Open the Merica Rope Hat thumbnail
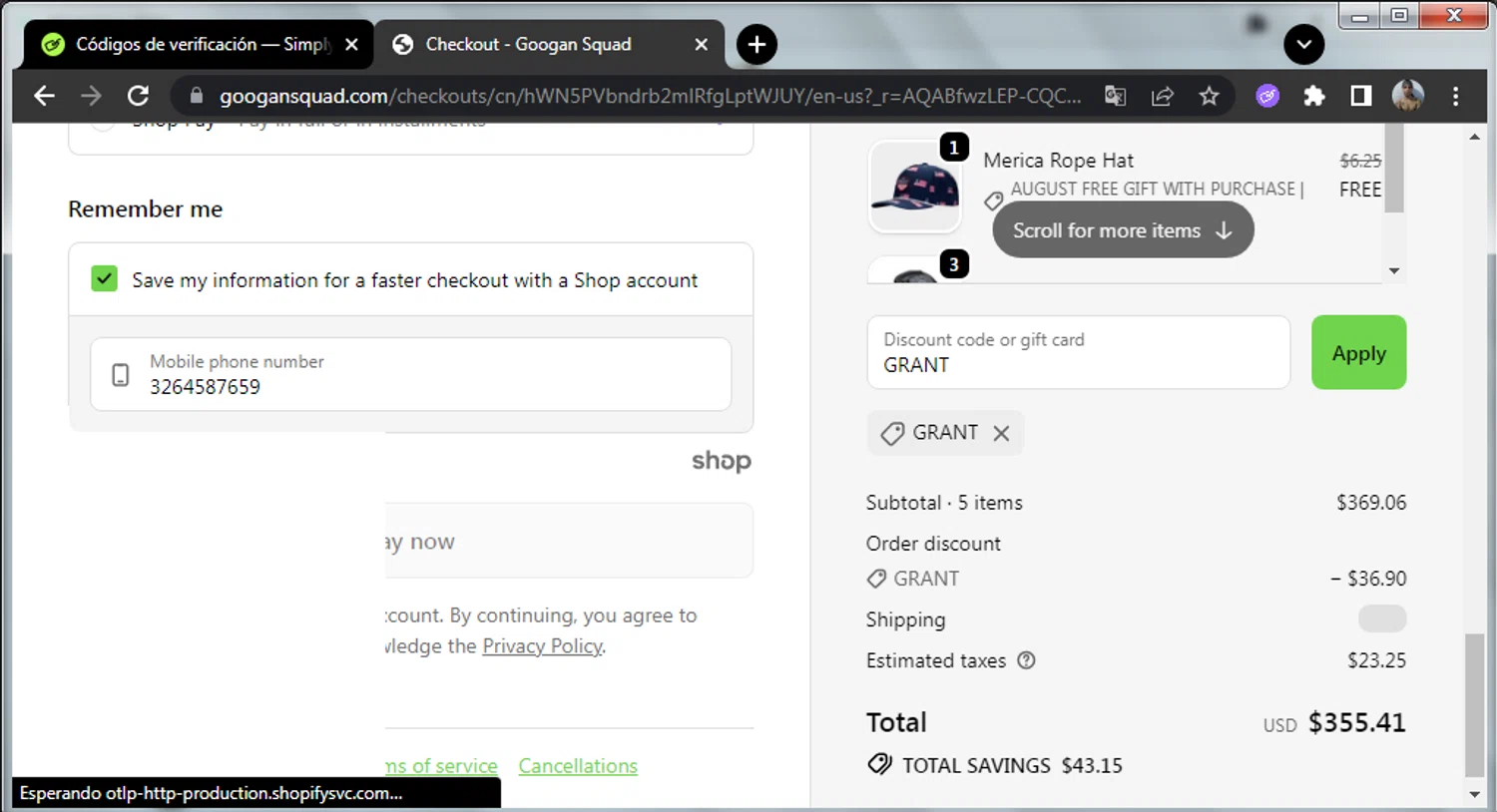The image size is (1497, 812). click(915, 188)
